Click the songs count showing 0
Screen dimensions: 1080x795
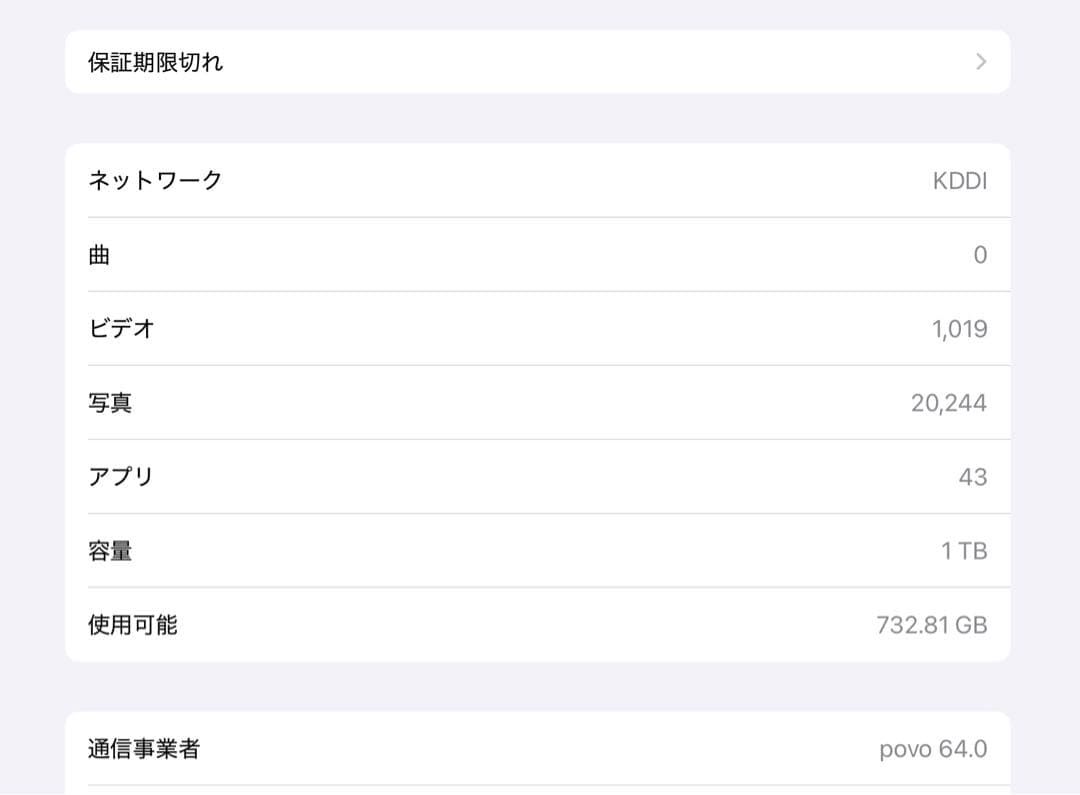pos(981,255)
